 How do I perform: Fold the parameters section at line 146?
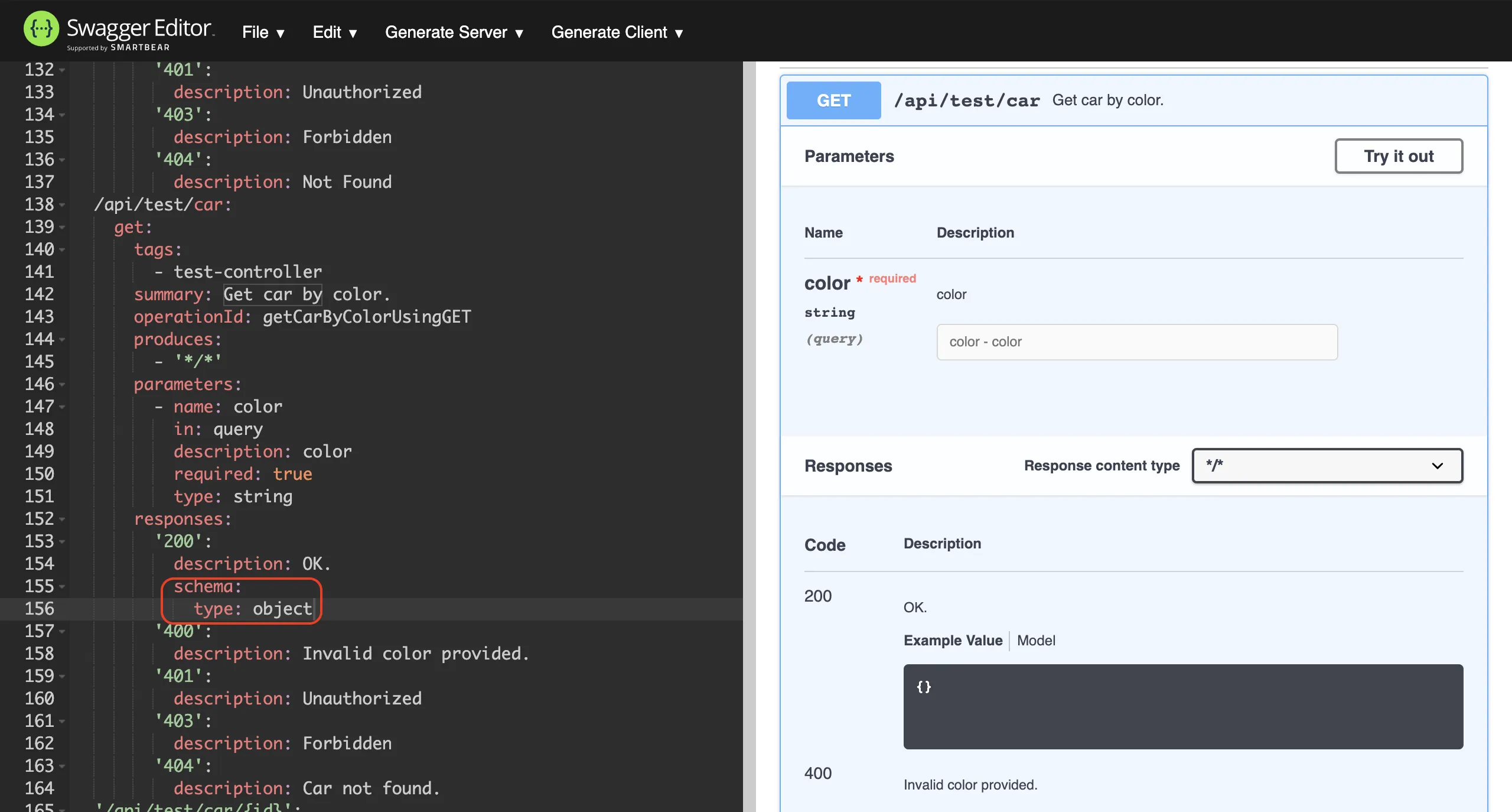coord(62,385)
